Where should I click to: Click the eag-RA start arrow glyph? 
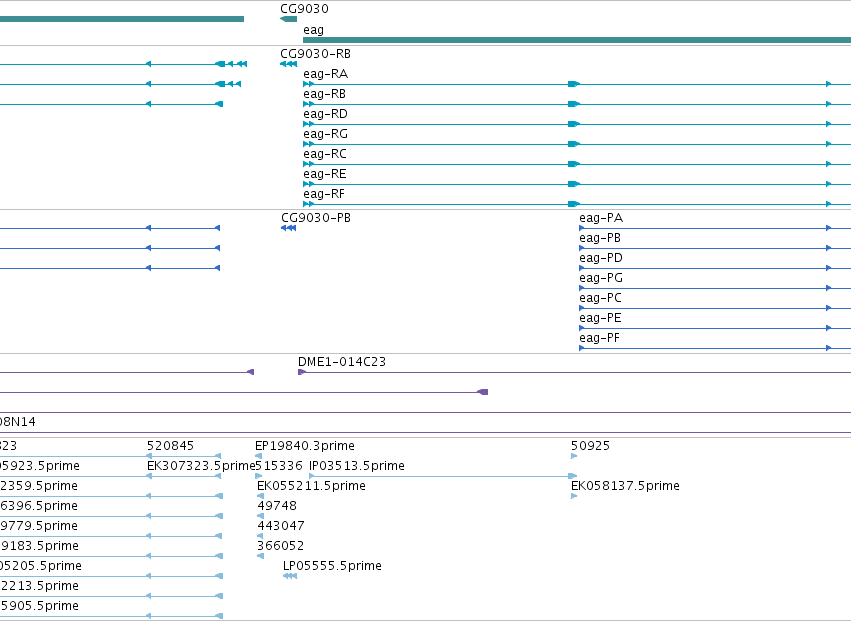(x=308, y=84)
